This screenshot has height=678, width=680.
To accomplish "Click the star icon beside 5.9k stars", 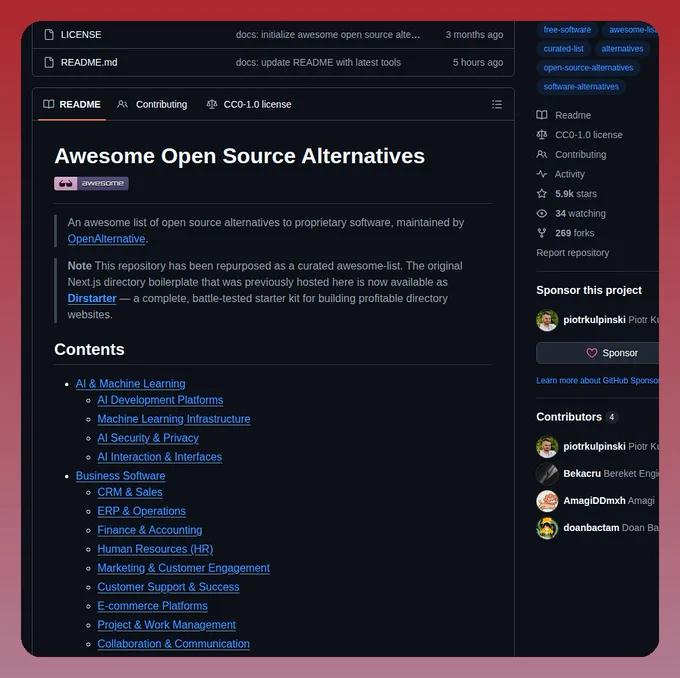I will coord(541,193).
